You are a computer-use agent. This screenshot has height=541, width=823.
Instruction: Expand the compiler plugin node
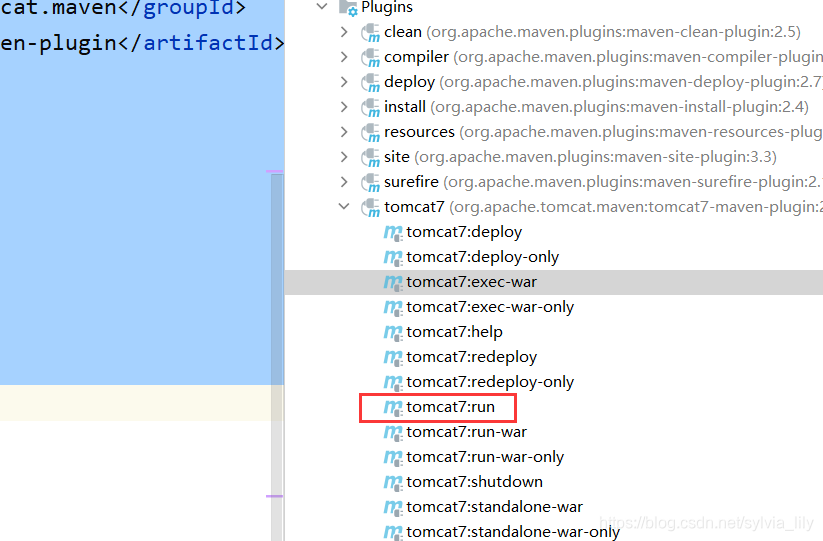[344, 57]
